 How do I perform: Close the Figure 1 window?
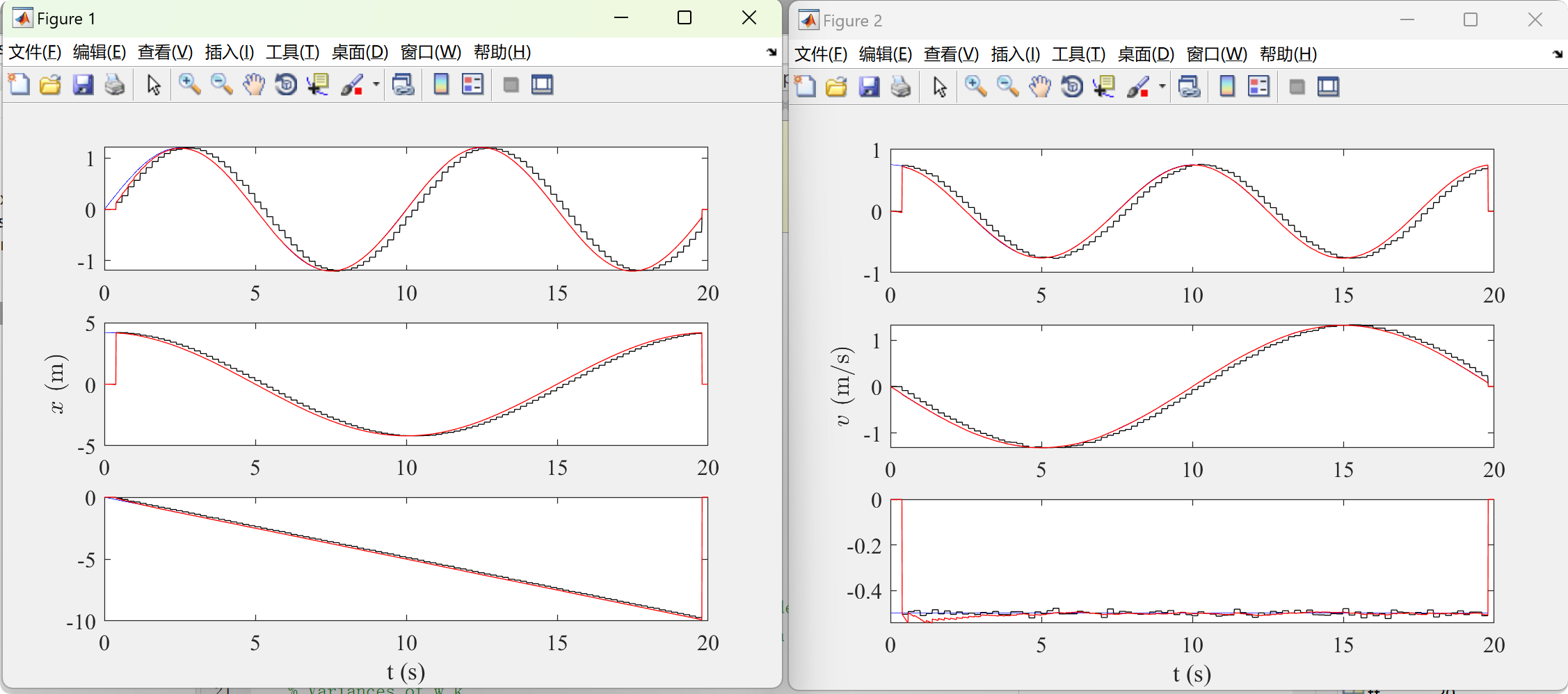749,18
